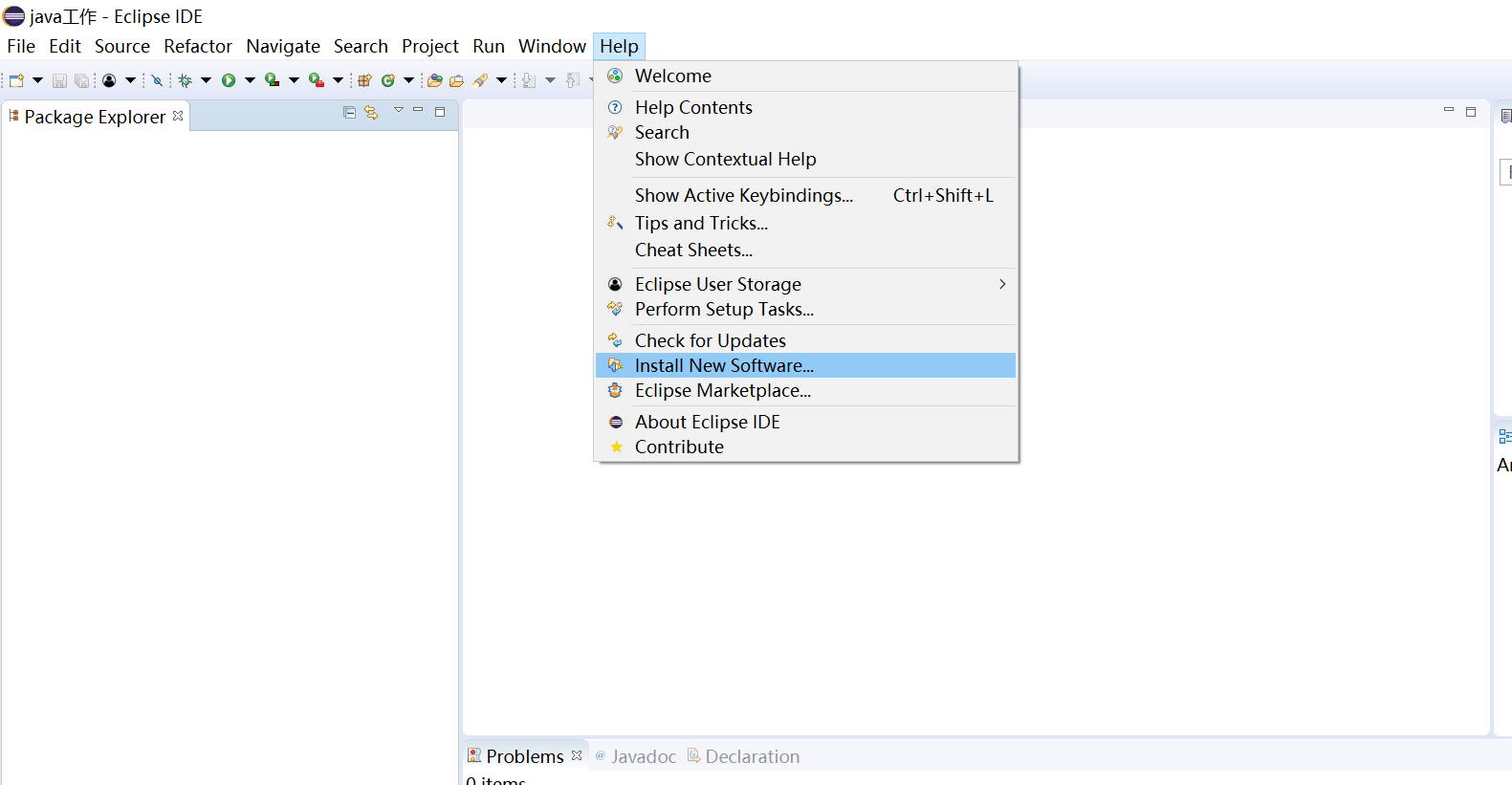Expand the Search toolbar dropdown arrow
The image size is (1512, 785).
pyautogui.click(x=501, y=80)
